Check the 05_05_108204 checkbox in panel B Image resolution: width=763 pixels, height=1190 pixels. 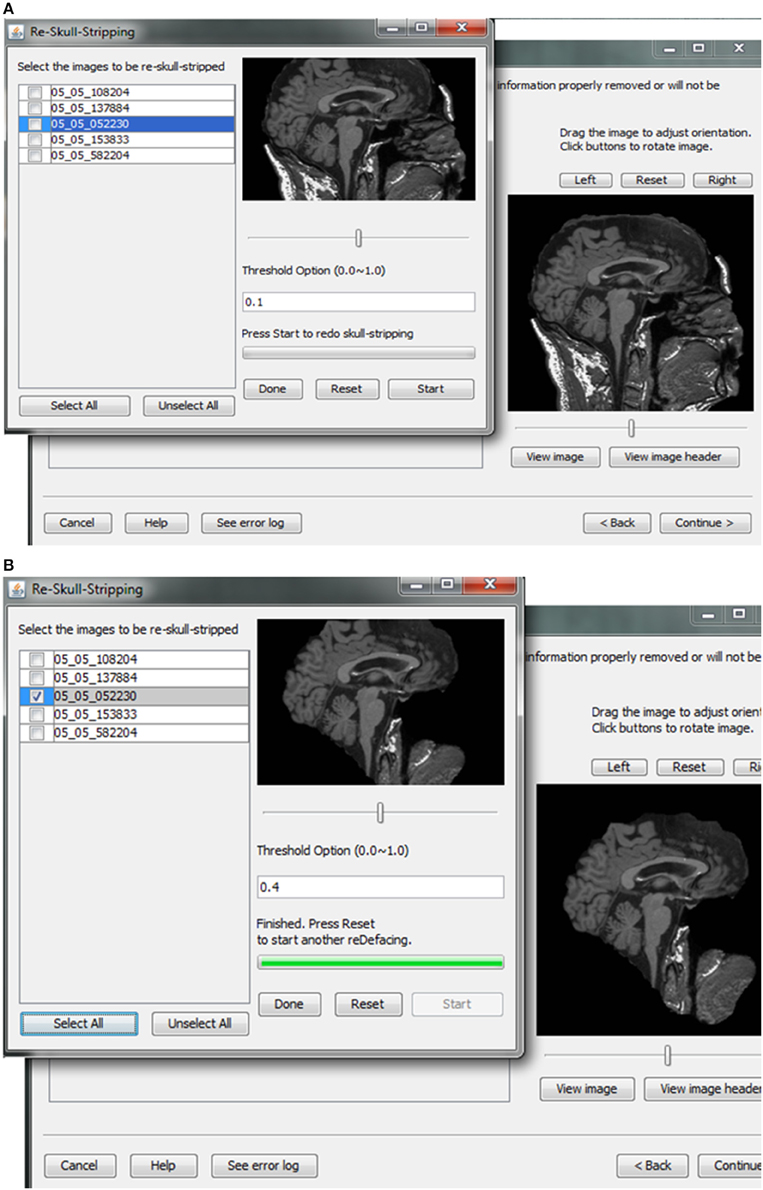36,660
